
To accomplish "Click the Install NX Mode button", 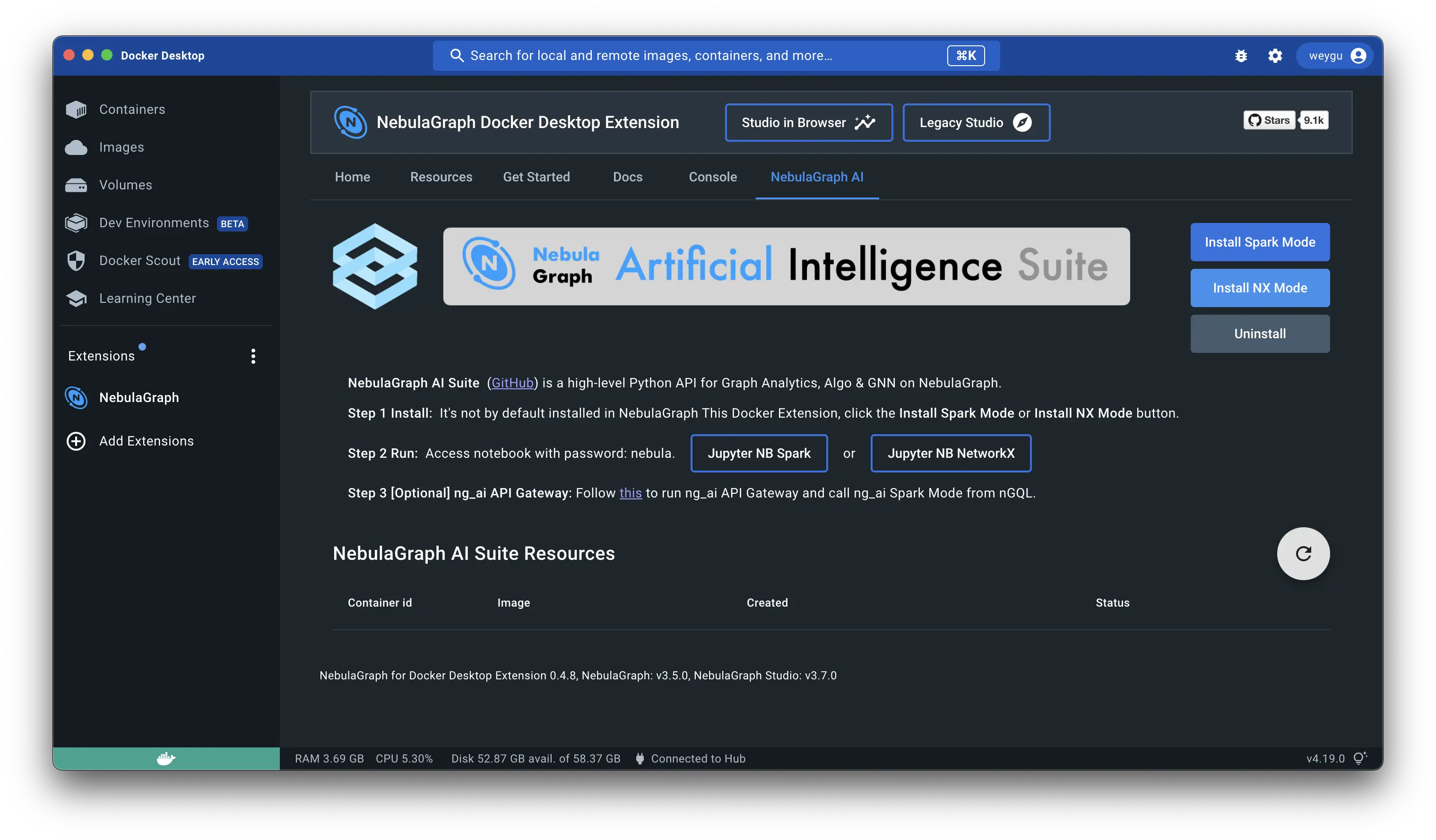I will point(1260,287).
